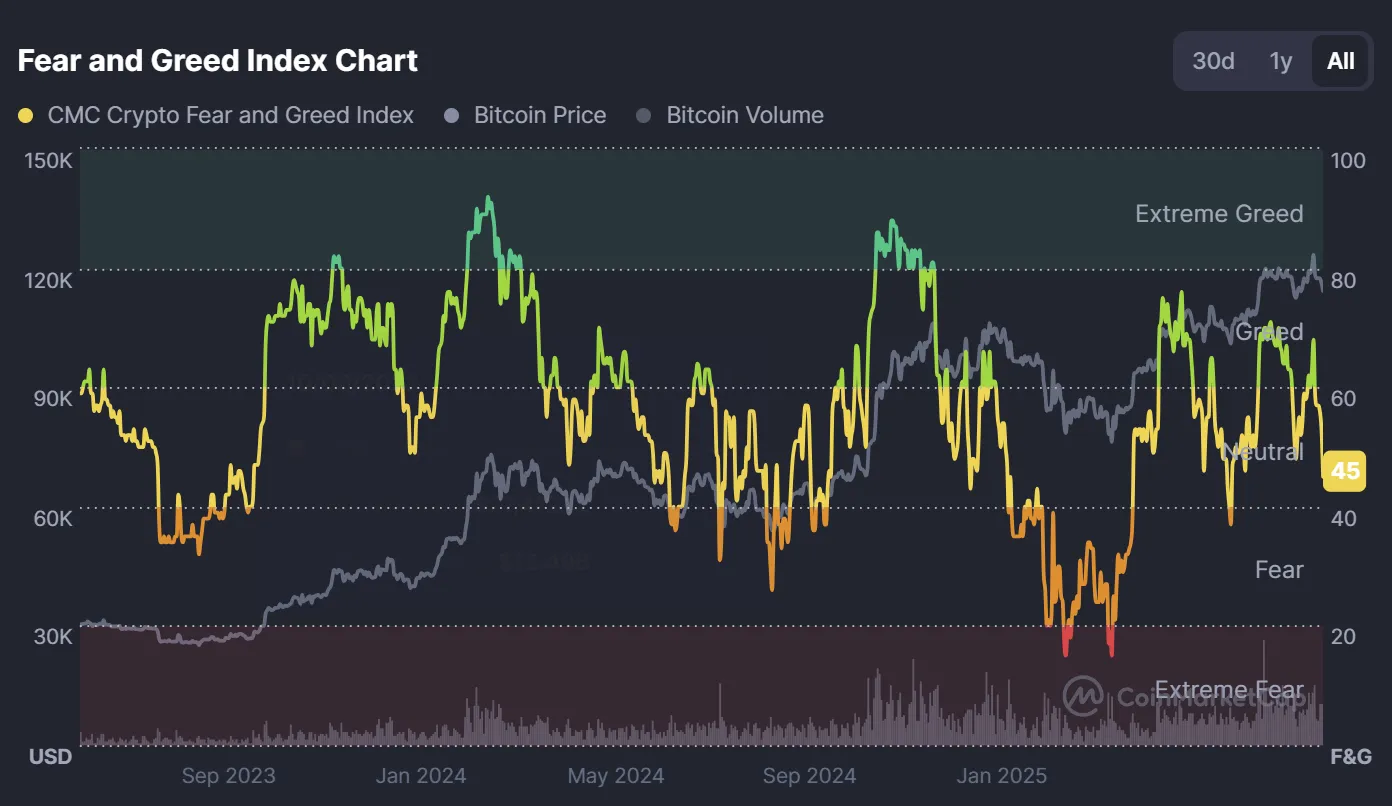The image size is (1392, 806).
Task: Click the F&G axis label
Action: pos(1351,756)
